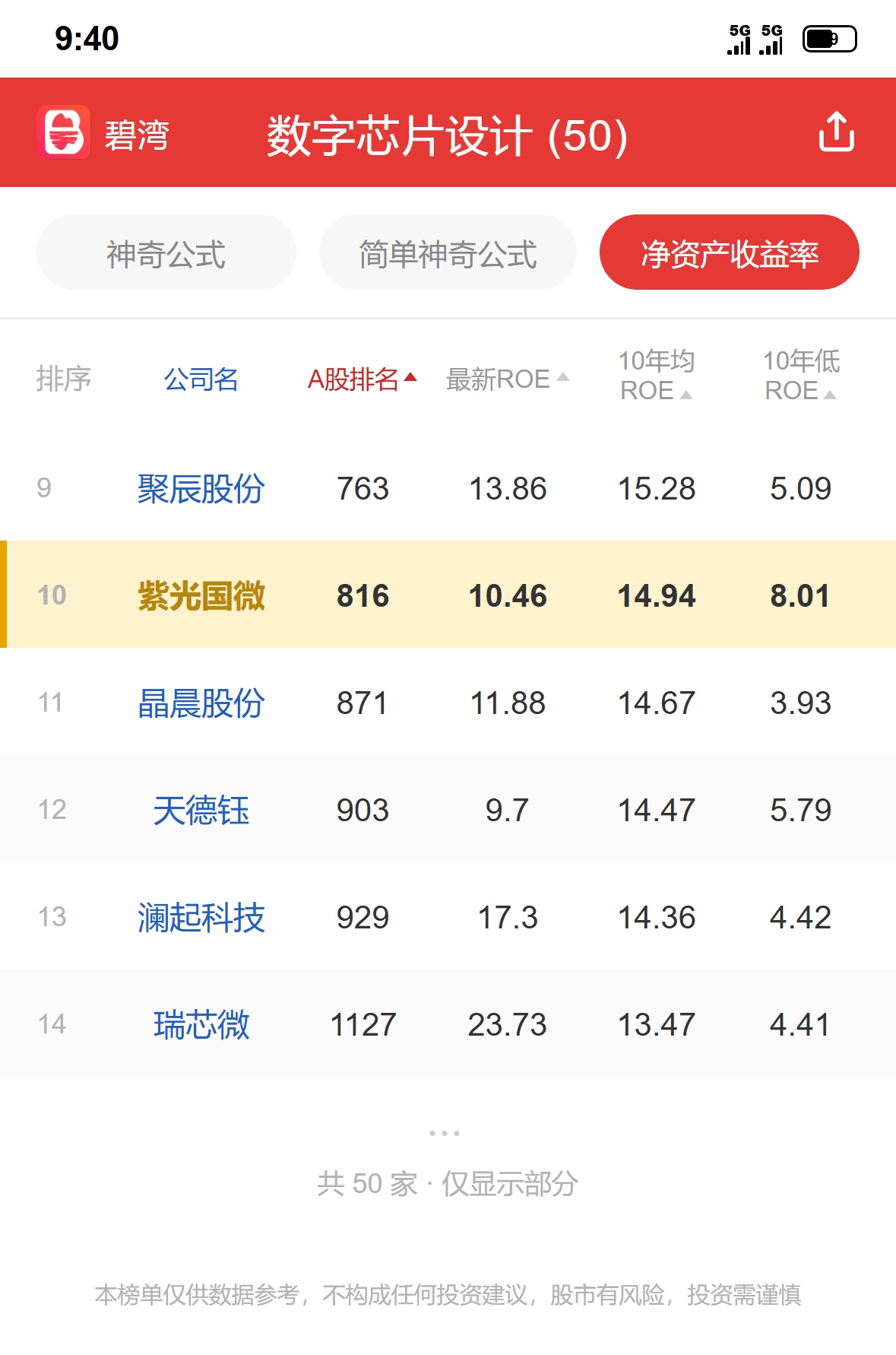Screen dimensions: 896x1355
Task: Click 10-year low ROE 5.09
Action: (x=800, y=488)
